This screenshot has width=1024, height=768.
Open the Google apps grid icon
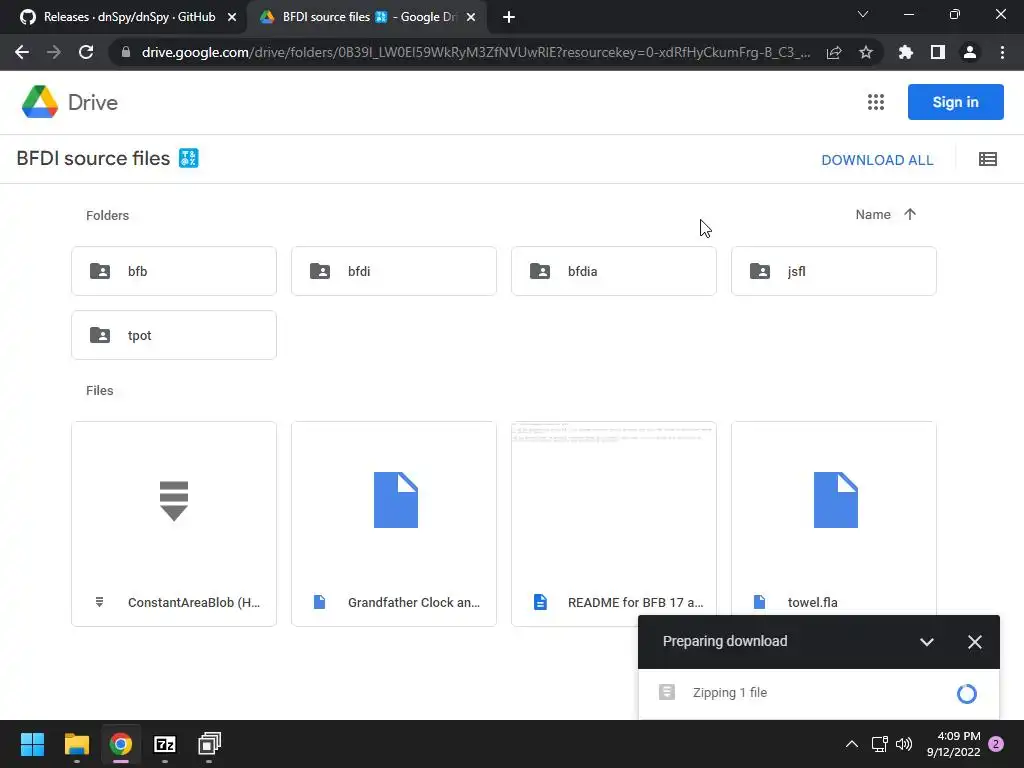876,102
